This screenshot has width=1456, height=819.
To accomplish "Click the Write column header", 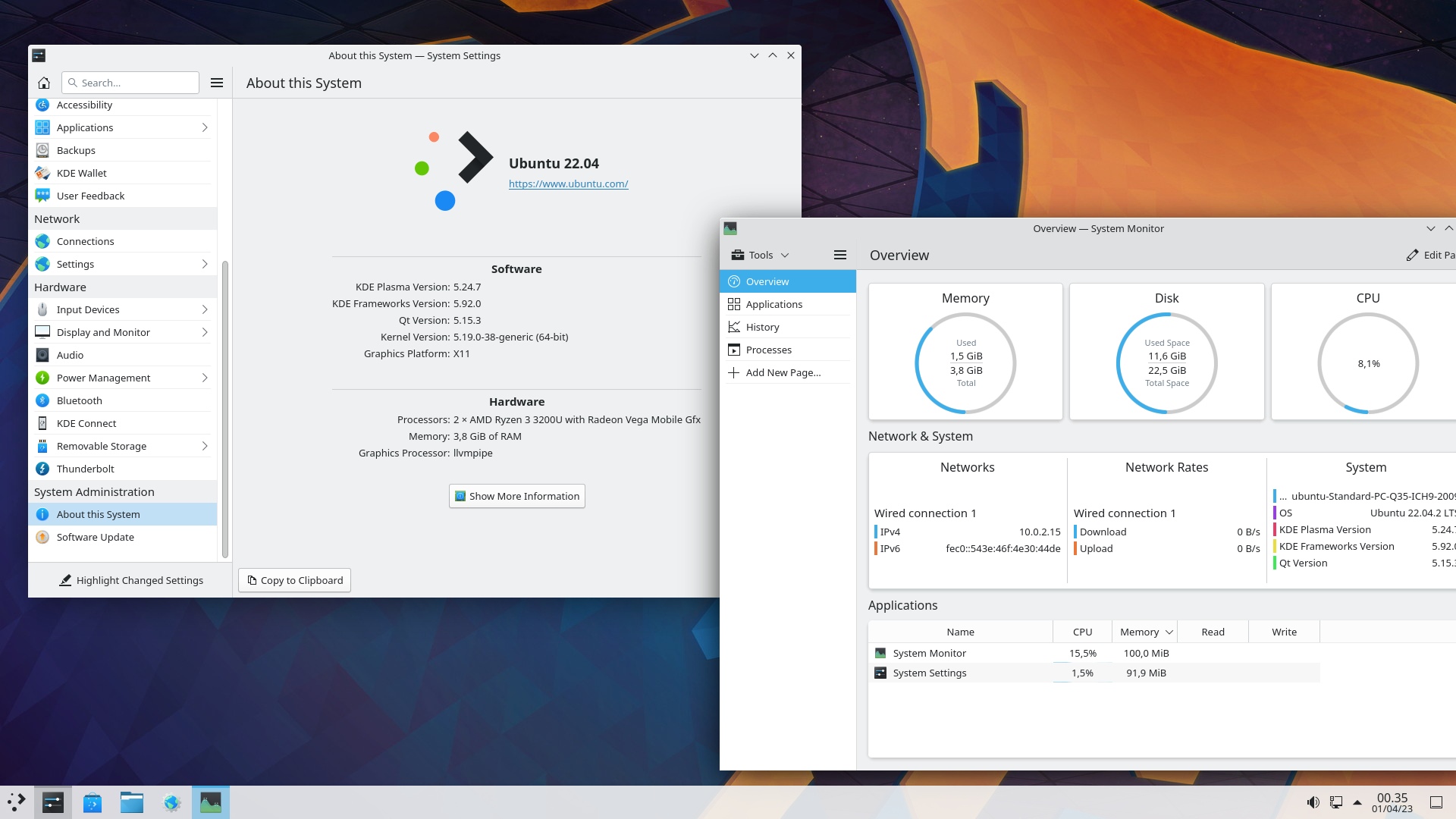I will (1284, 632).
